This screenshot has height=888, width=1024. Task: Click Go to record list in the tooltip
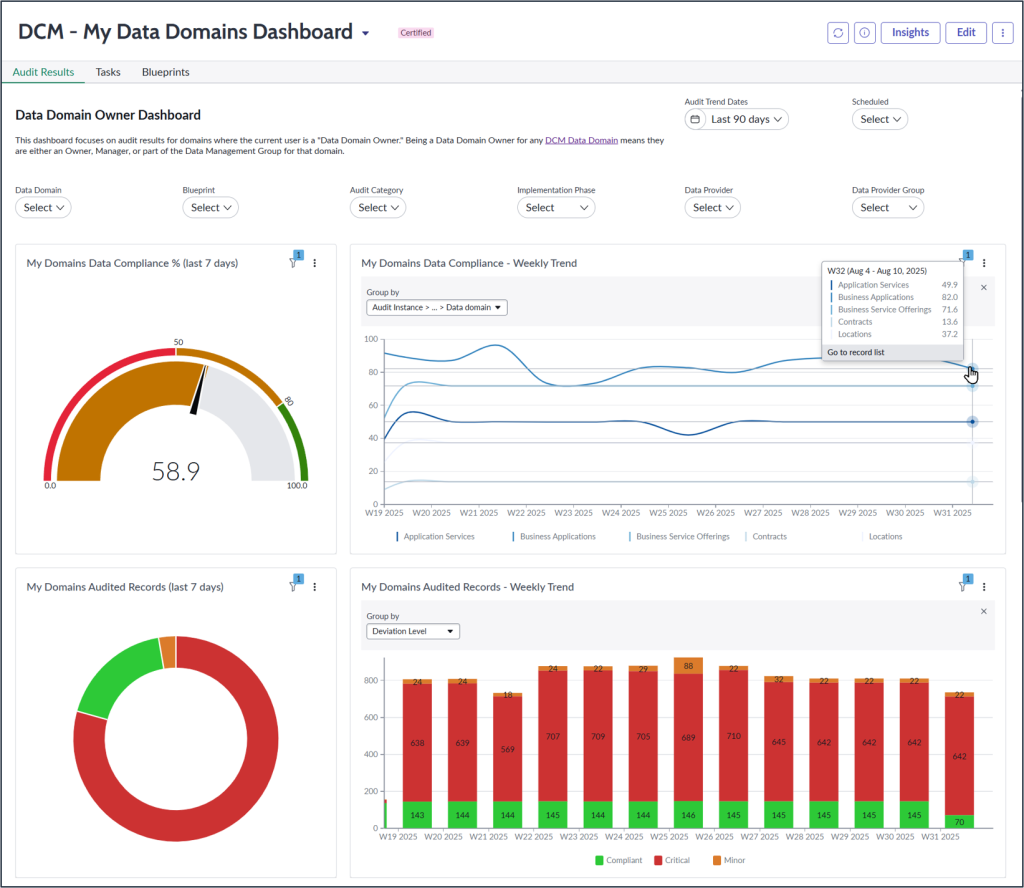click(x=854, y=352)
